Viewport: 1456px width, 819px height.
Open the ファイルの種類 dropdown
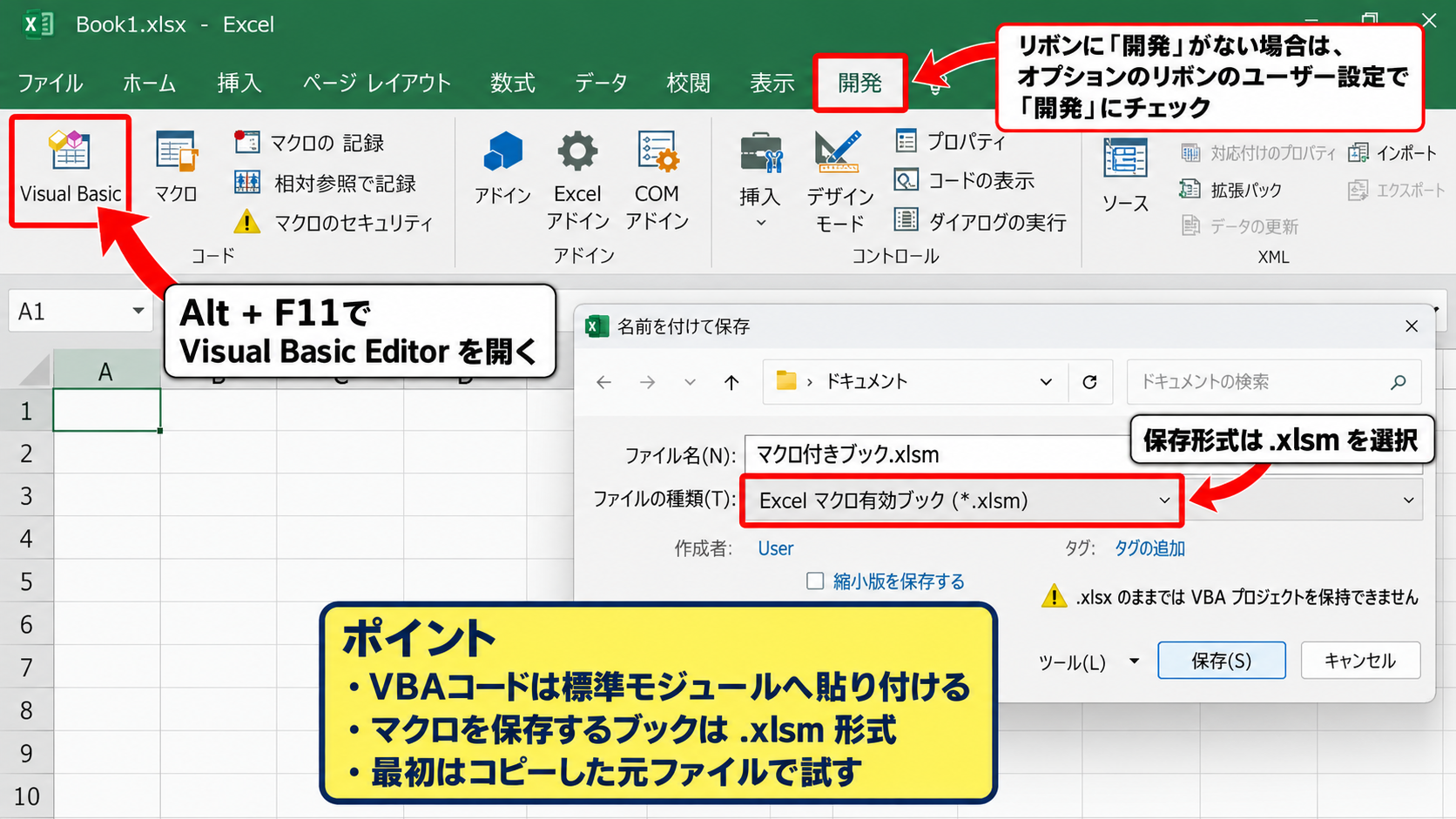pyautogui.click(x=961, y=500)
